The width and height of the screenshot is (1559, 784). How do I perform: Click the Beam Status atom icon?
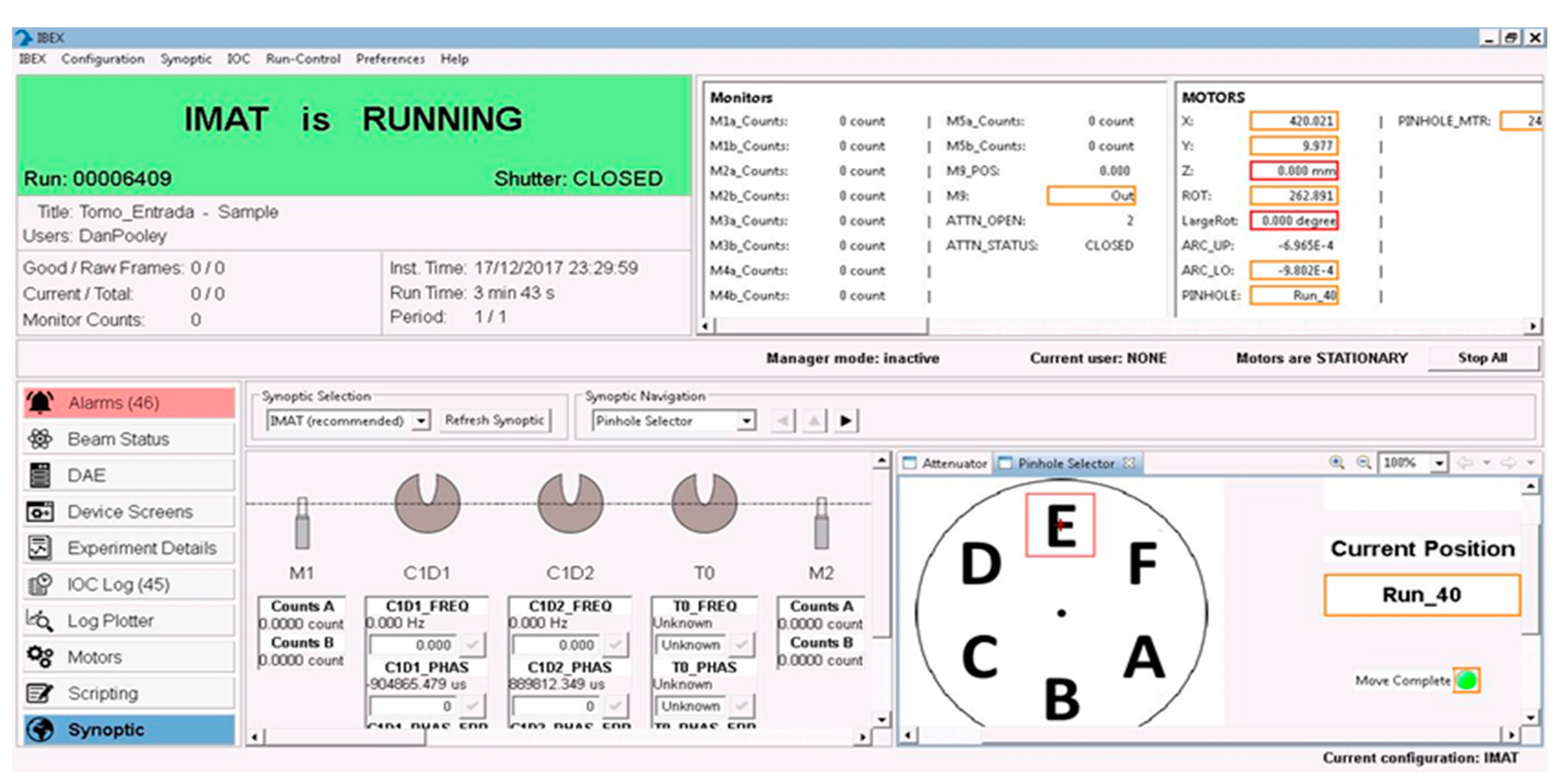coord(40,439)
